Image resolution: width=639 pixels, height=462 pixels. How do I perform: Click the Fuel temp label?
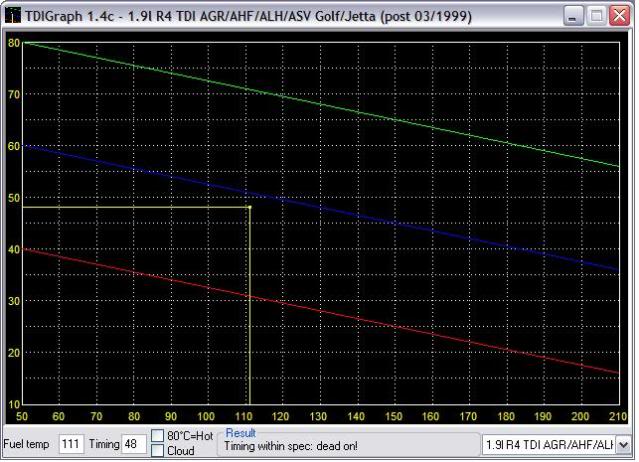pos(28,443)
